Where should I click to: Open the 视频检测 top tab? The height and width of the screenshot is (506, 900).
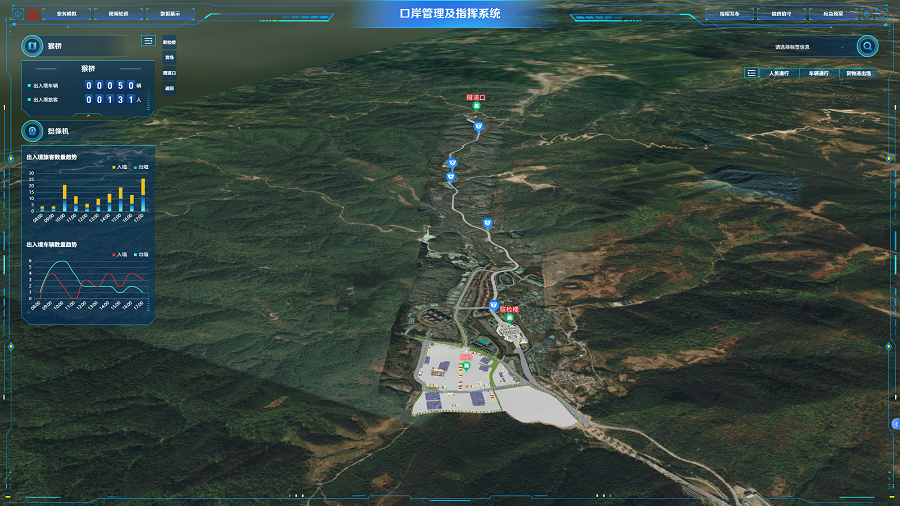(x=118, y=14)
